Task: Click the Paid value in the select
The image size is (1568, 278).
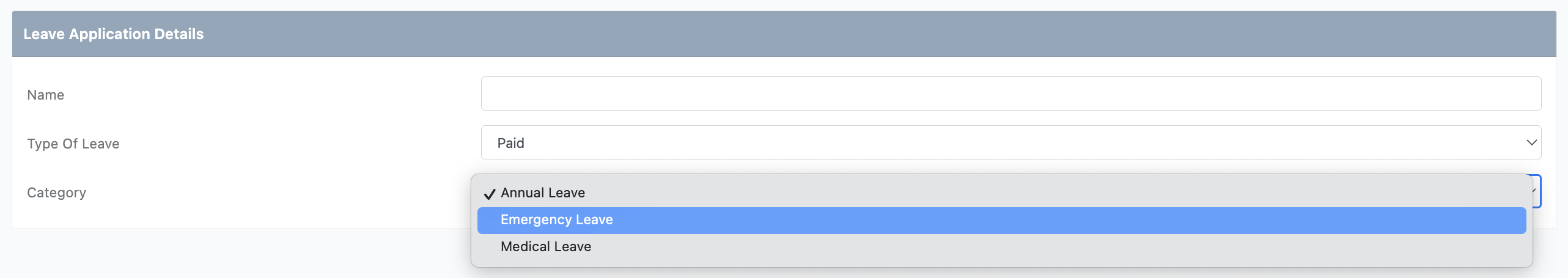Action: (510, 143)
